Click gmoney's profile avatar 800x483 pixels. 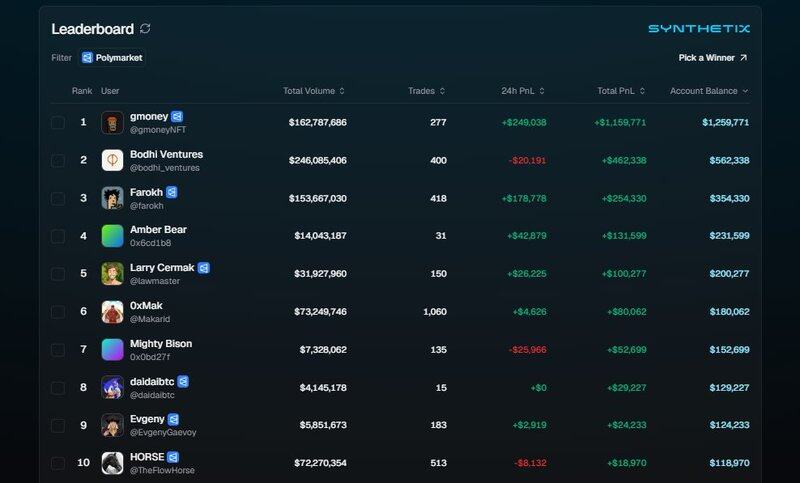click(112, 122)
